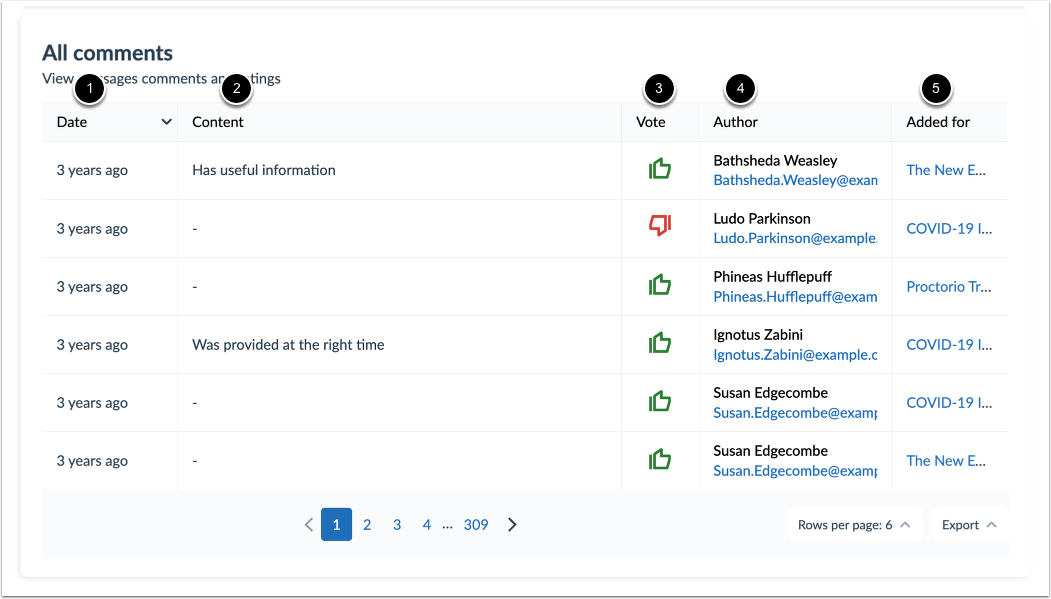Viewport: 1051px width, 599px height.
Task: Click the All comments heading
Action: [x=107, y=53]
